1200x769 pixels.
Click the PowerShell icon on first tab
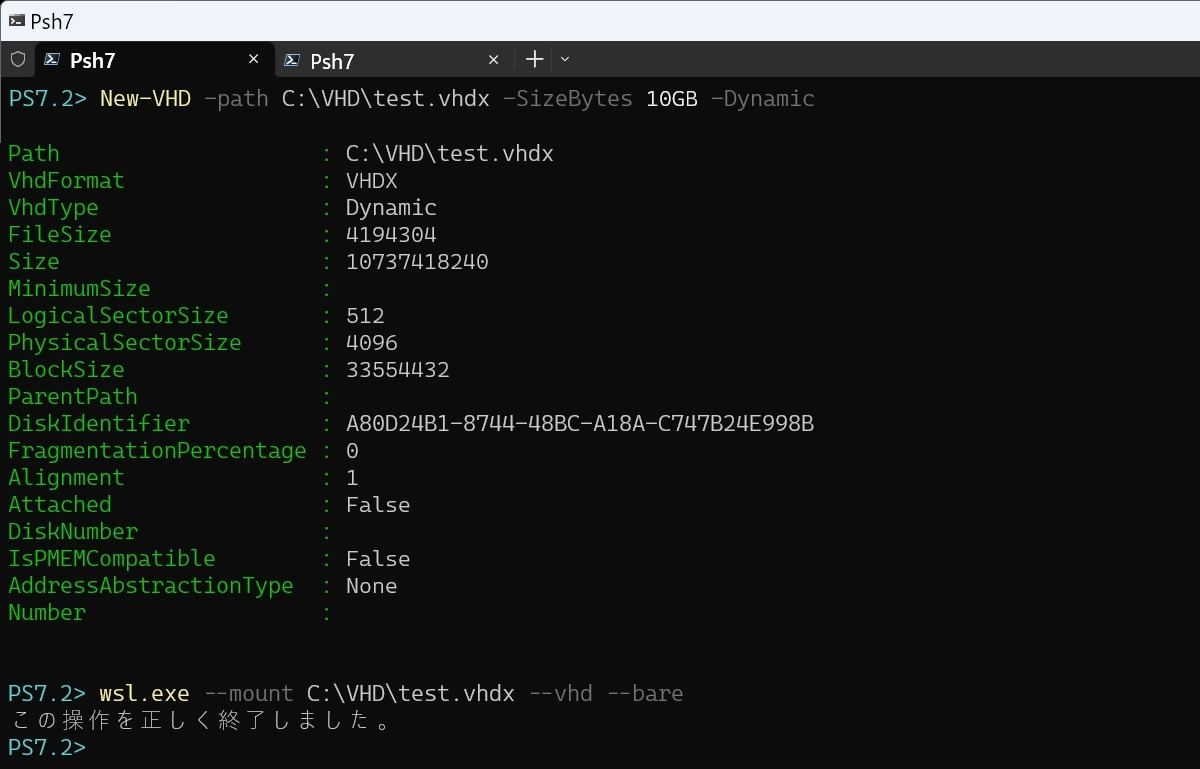coord(52,60)
